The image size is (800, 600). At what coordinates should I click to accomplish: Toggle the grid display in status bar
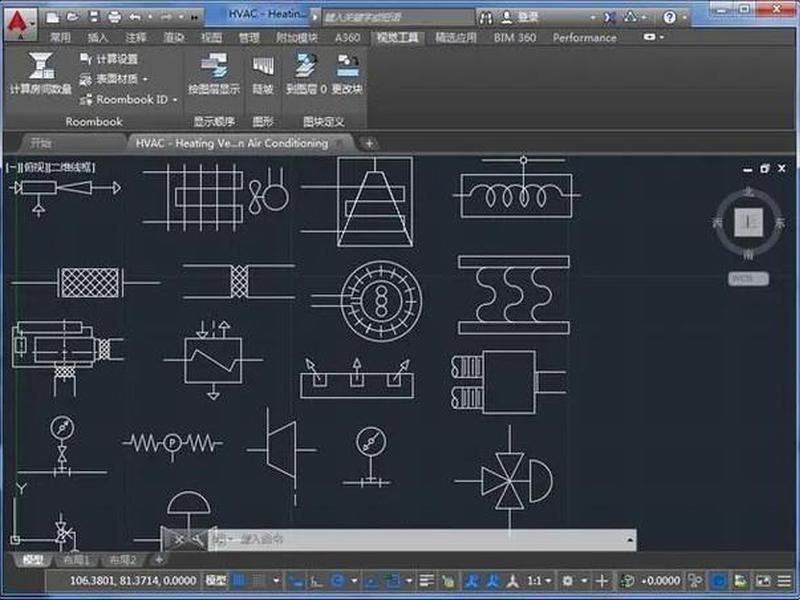tap(238, 580)
